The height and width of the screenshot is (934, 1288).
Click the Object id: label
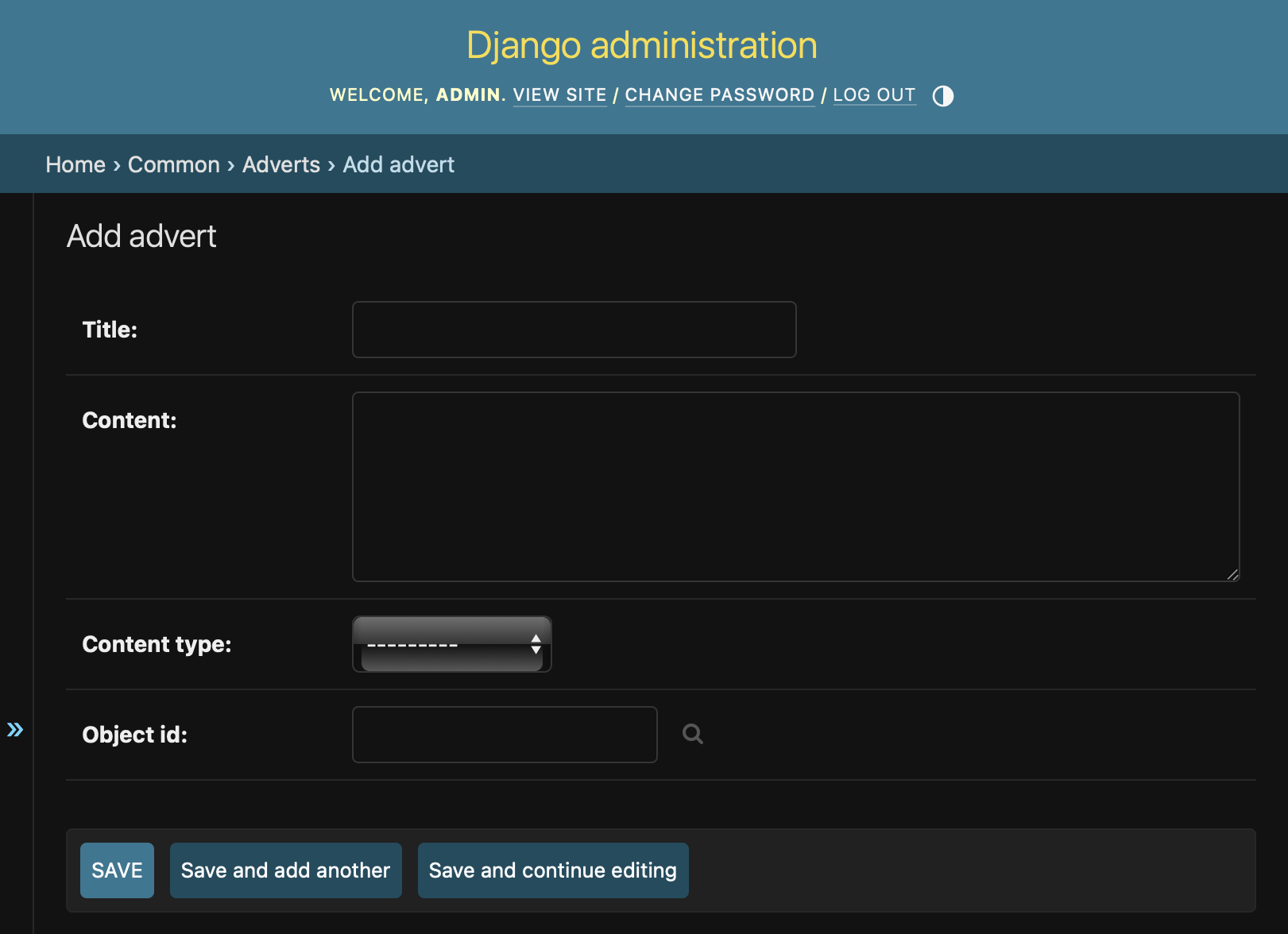click(x=135, y=735)
